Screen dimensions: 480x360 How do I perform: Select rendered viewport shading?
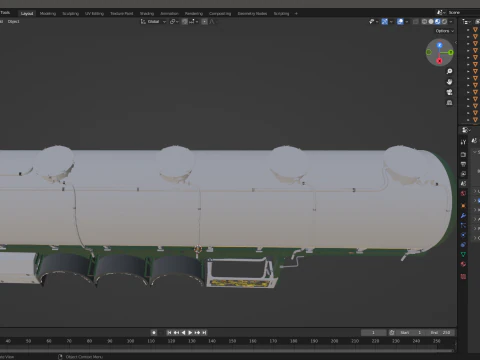(444, 22)
